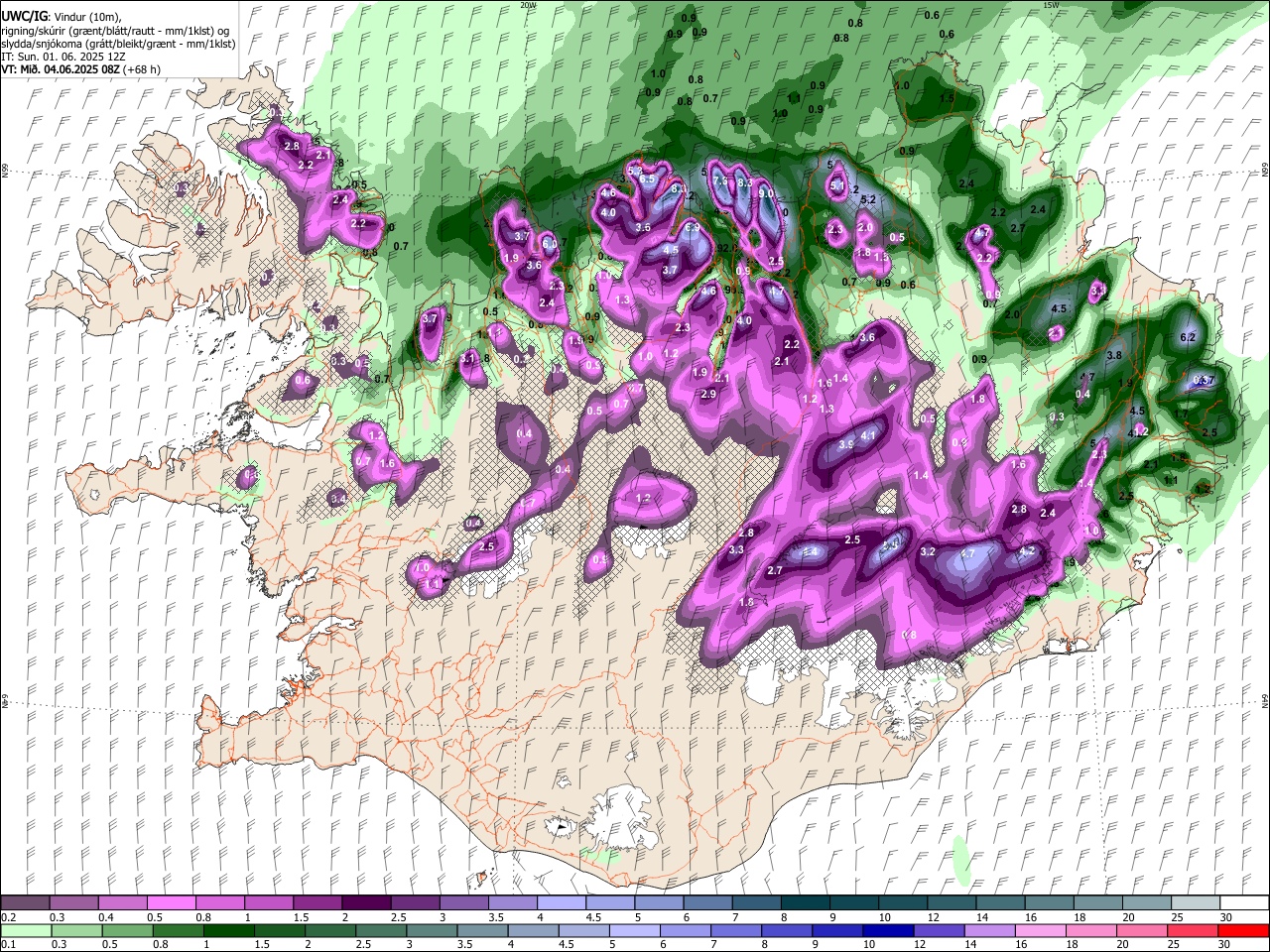Image resolution: width=1270 pixels, height=952 pixels.
Task: Click the '3.3' value on the map
Action: (736, 550)
